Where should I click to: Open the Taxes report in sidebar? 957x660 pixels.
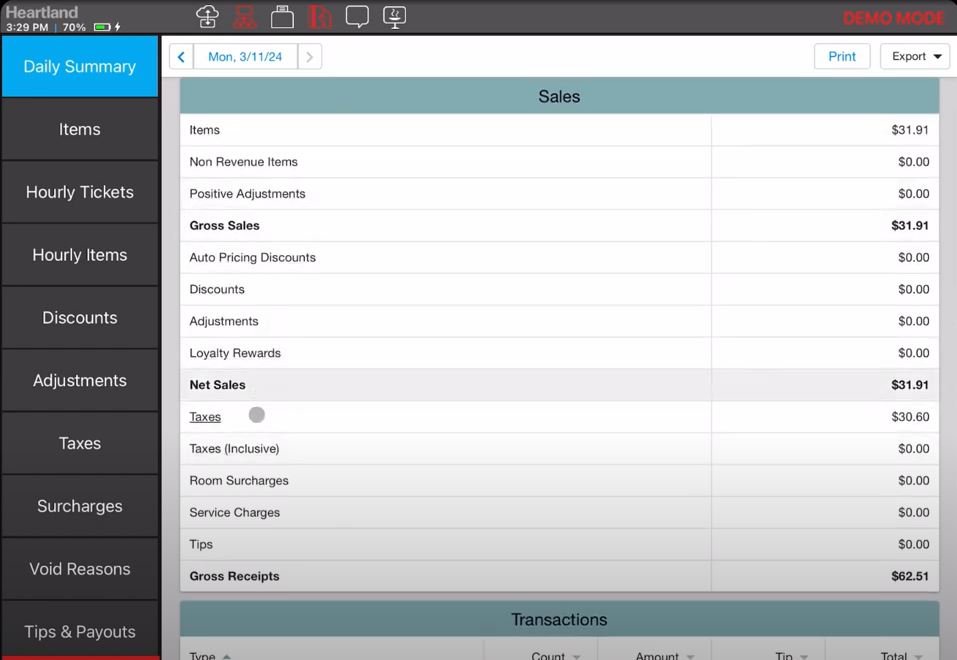pos(80,444)
